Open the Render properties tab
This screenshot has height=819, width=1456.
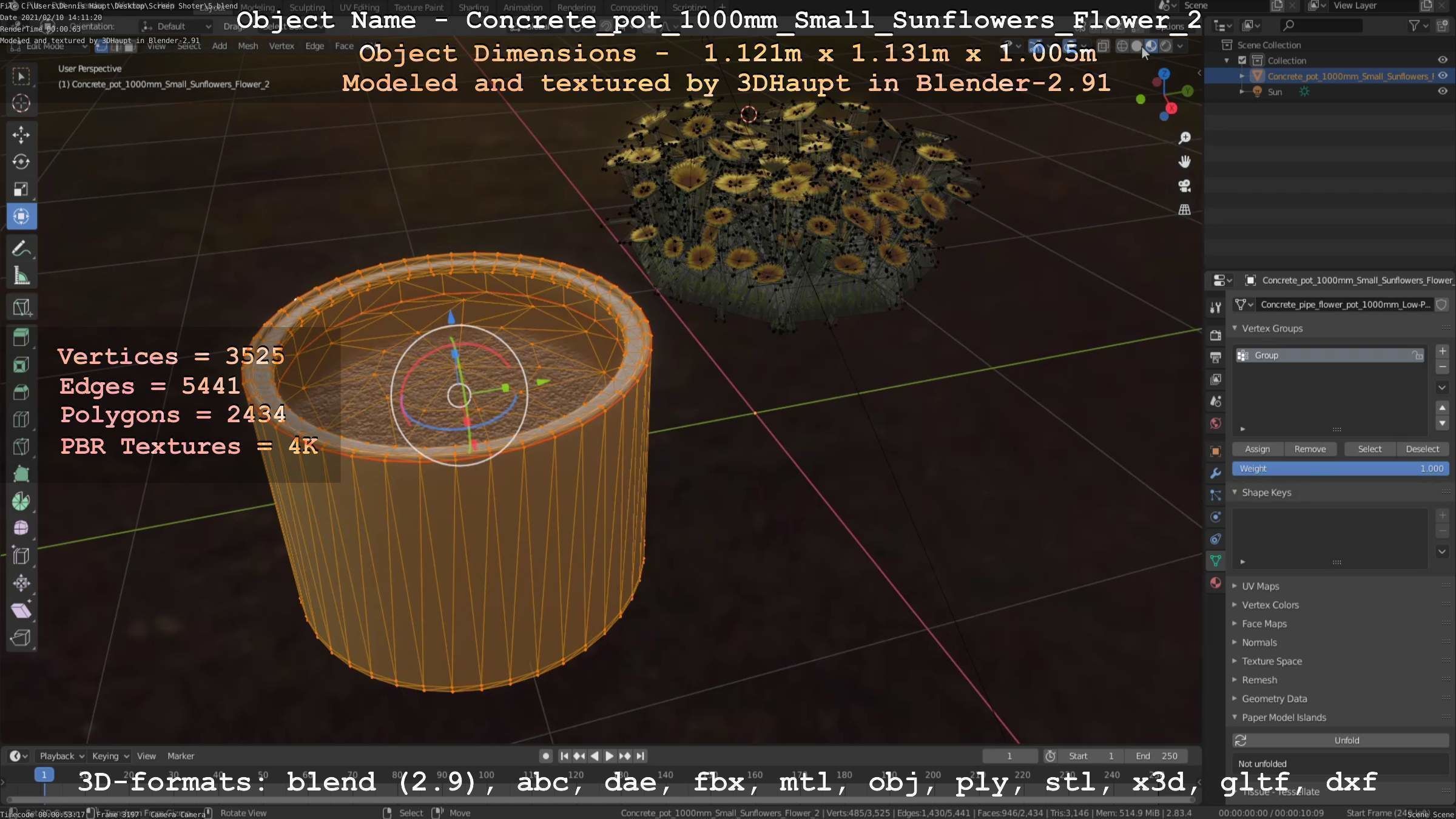coord(1215,335)
